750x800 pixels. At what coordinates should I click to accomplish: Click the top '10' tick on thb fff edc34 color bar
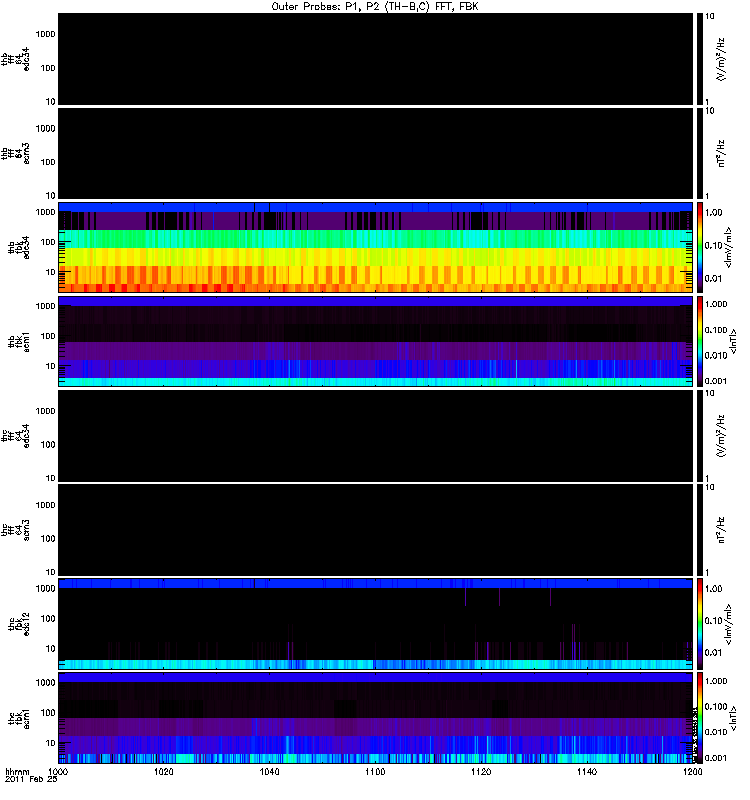710,16
